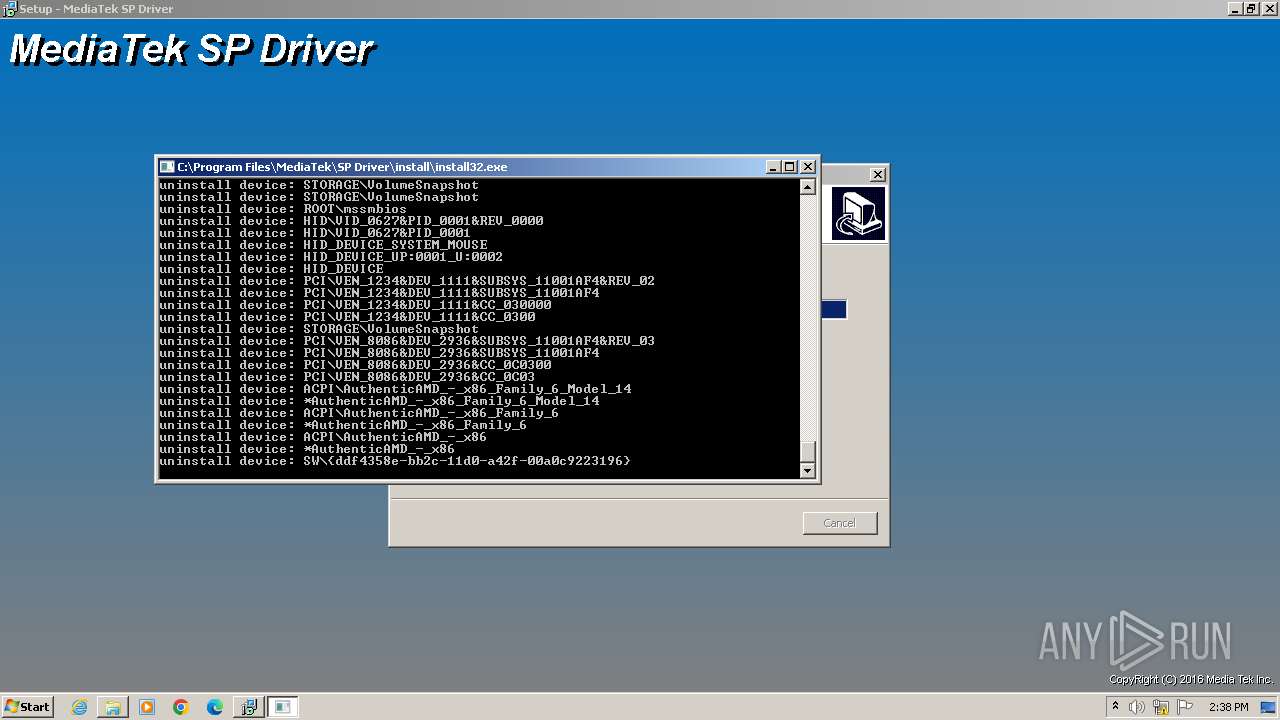Click the PCI\VEN_8086&DEV_2936&CC_0C03 line

pyautogui.click(x=347, y=377)
